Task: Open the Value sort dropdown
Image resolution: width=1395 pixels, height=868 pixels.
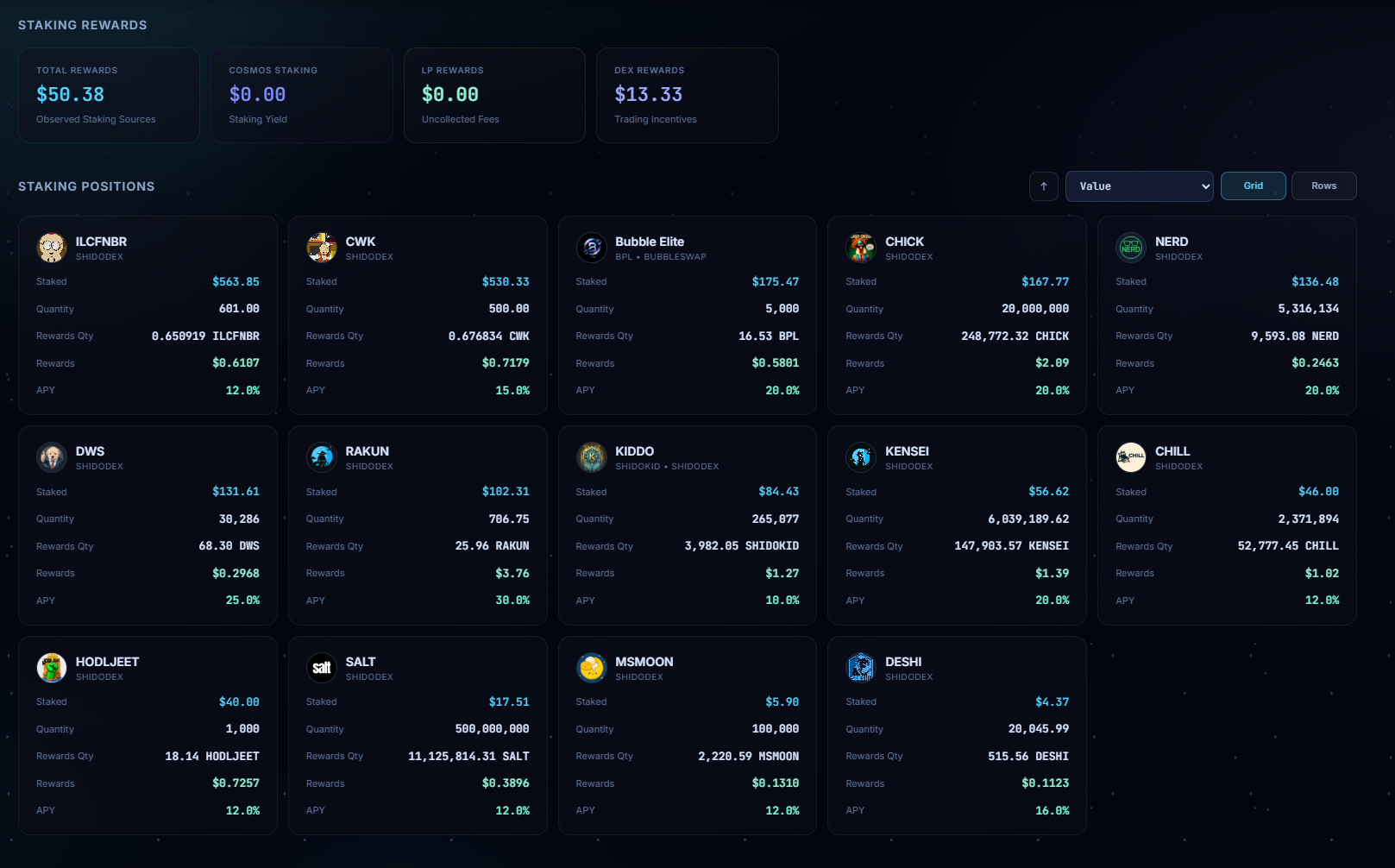Action: (1139, 186)
